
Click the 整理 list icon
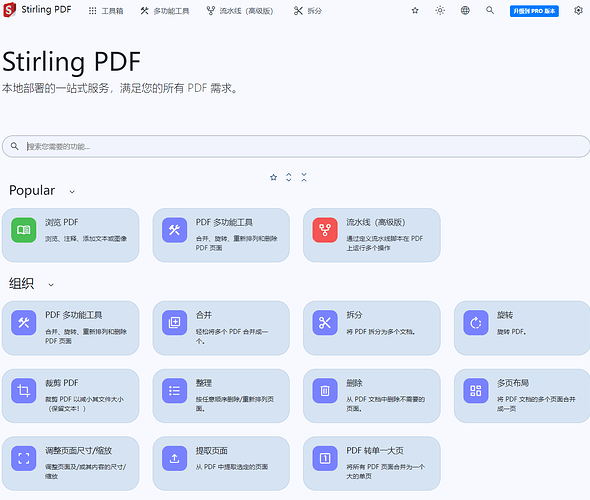174,391
